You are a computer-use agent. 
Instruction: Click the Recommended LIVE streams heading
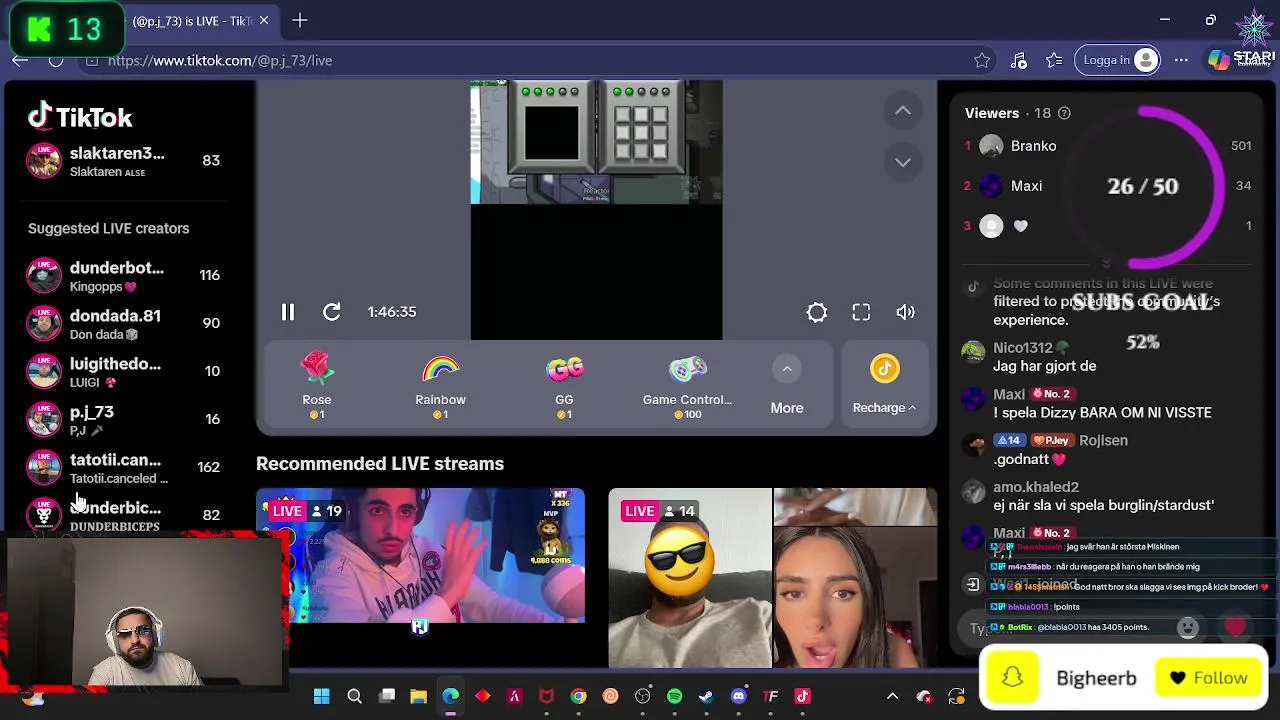(x=380, y=464)
